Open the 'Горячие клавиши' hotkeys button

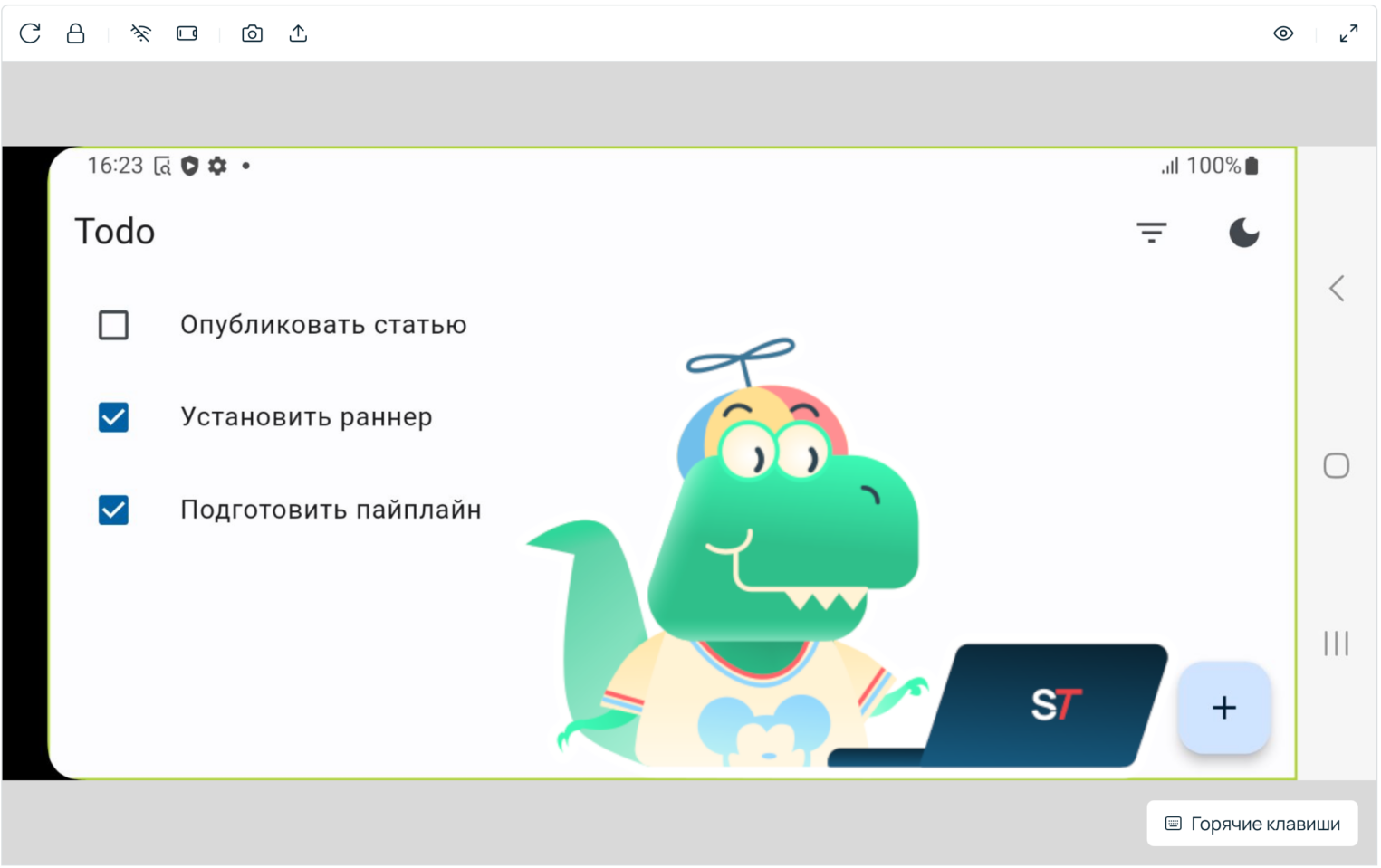point(1252,824)
